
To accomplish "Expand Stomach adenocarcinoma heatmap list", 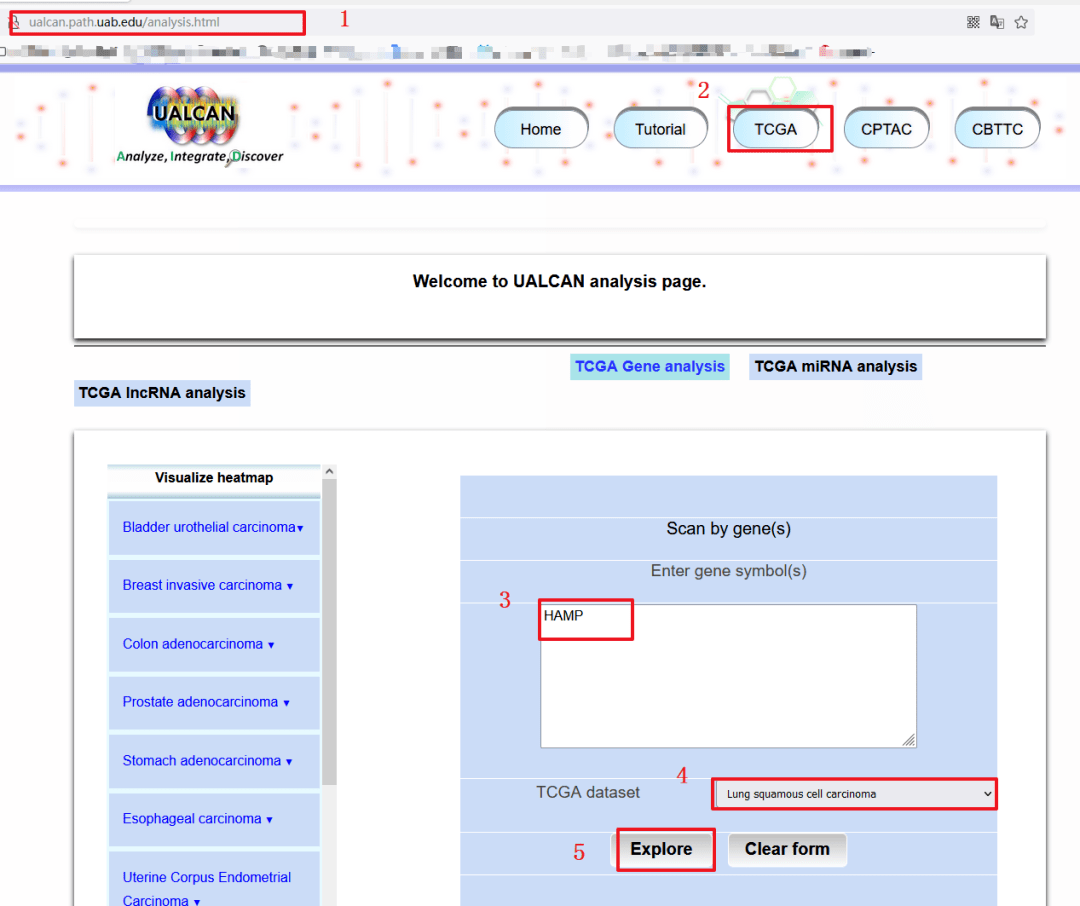I will [x=214, y=761].
